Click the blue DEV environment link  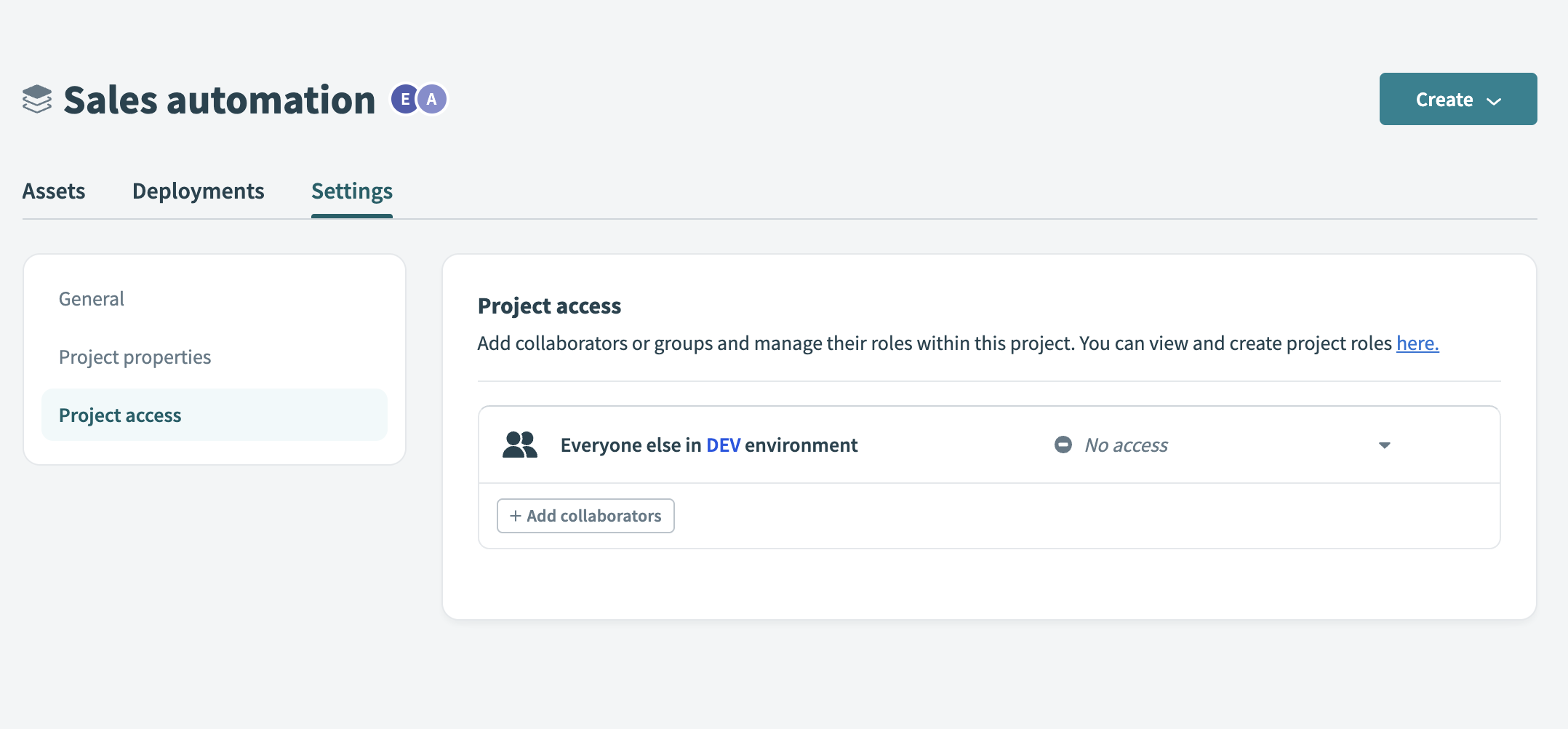click(x=723, y=445)
